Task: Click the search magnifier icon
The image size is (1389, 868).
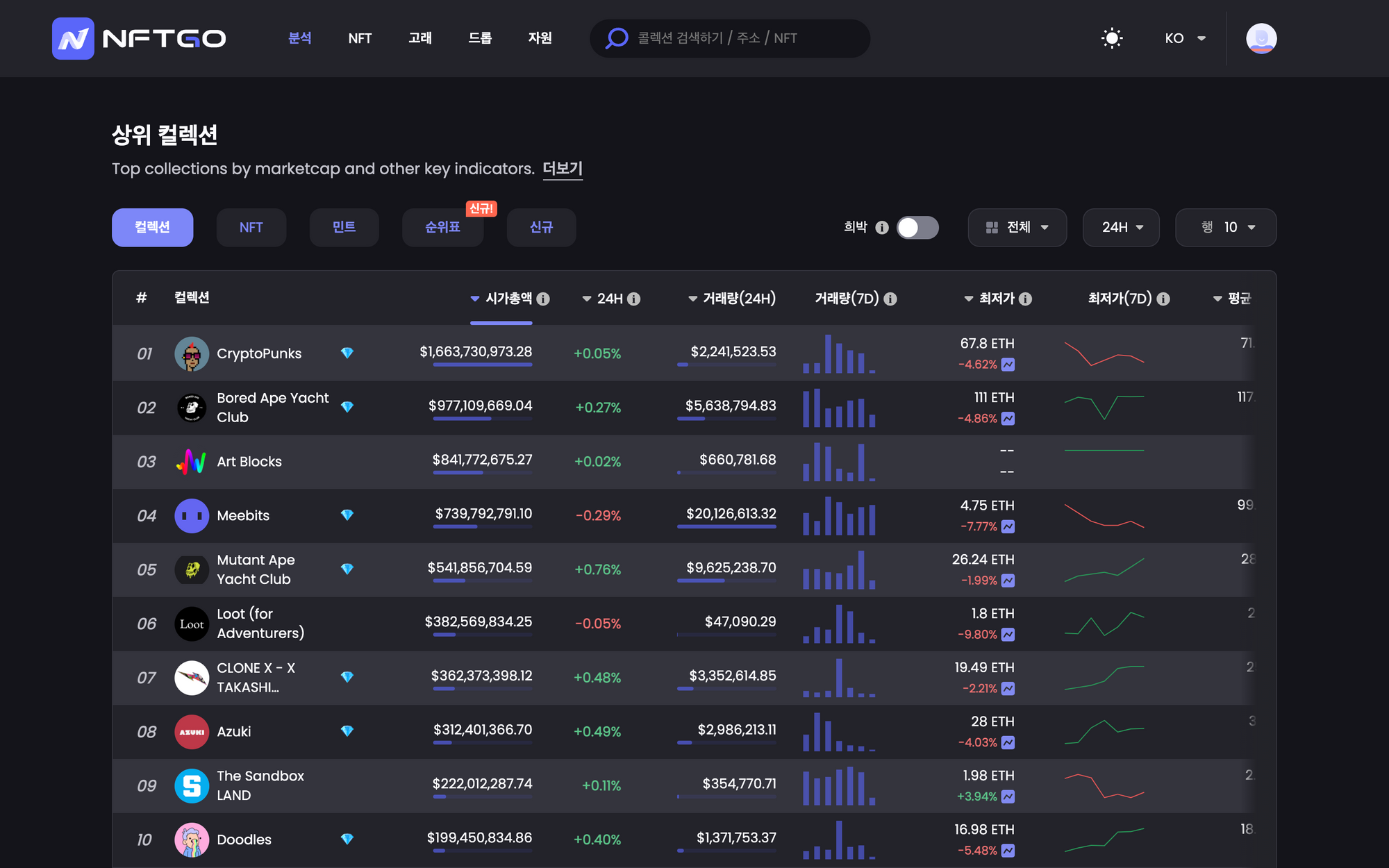Action: pyautogui.click(x=616, y=38)
